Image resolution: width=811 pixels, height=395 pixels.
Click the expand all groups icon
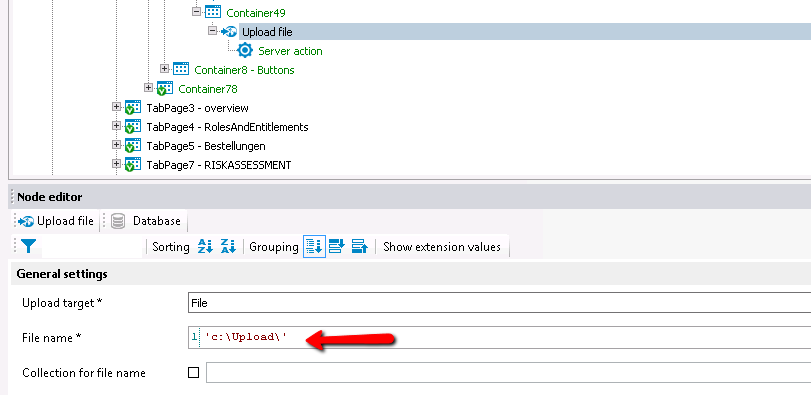click(359, 247)
